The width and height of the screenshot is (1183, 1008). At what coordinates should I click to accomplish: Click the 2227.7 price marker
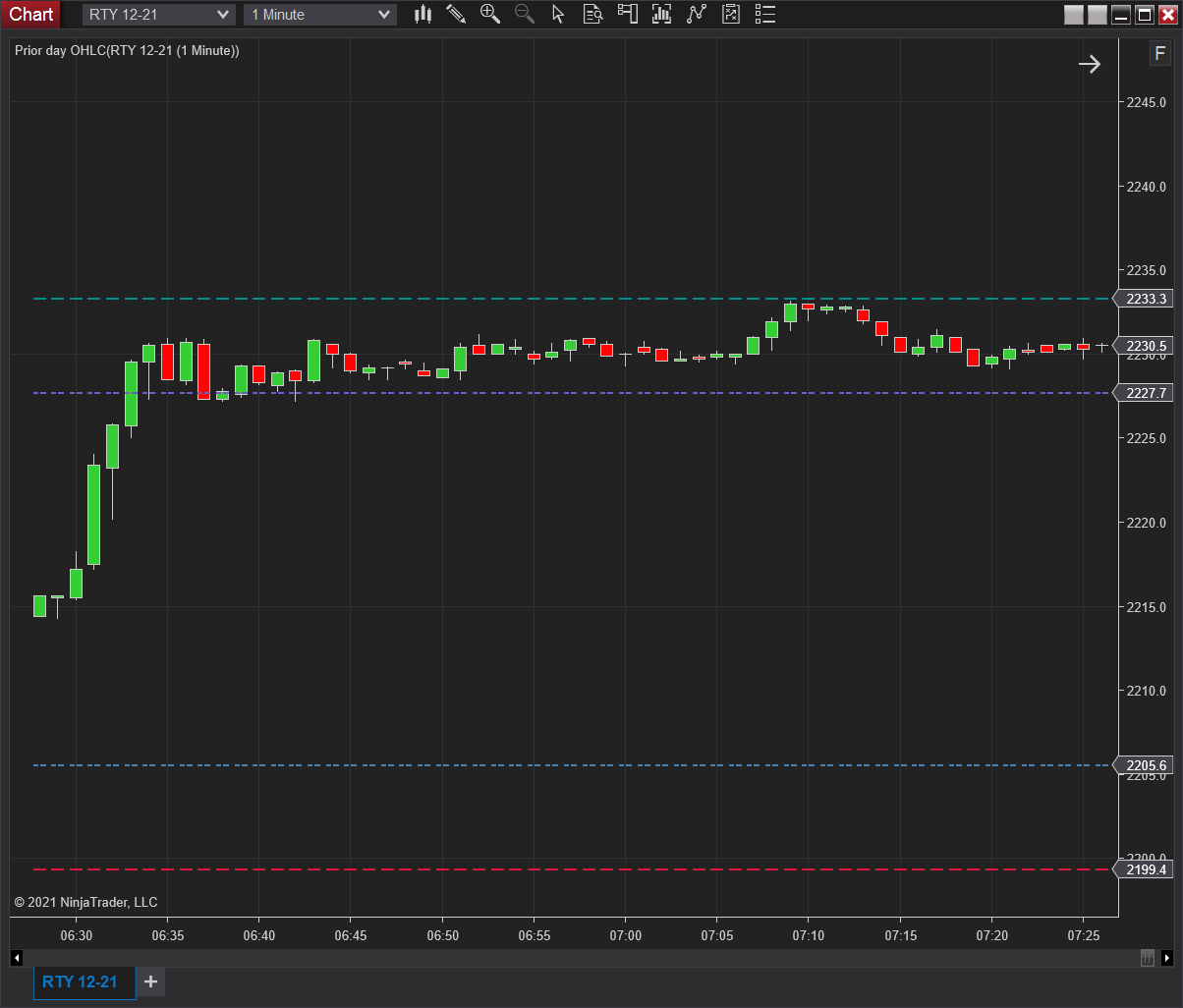1145,393
